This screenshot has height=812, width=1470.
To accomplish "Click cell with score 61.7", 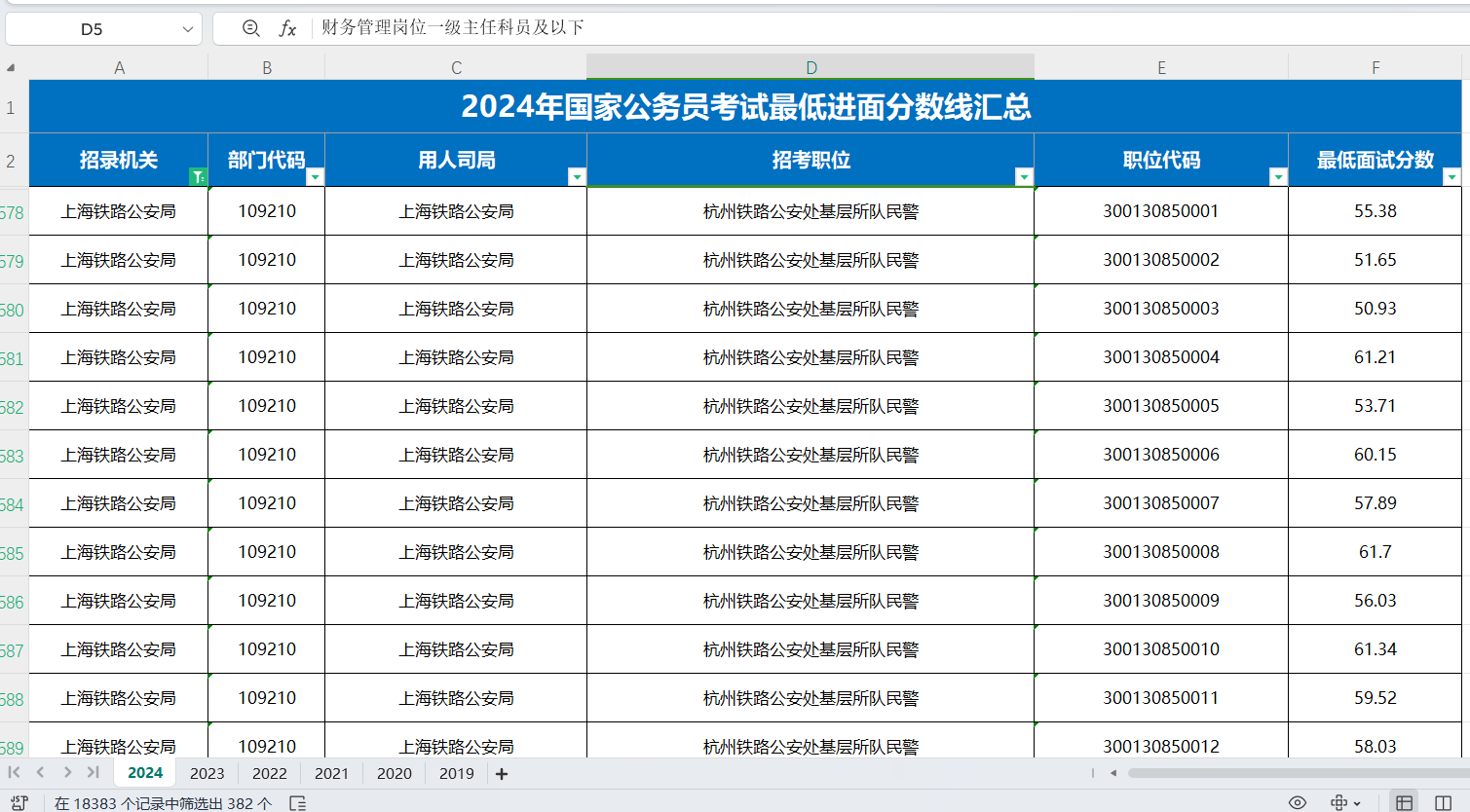I will coord(1375,552).
